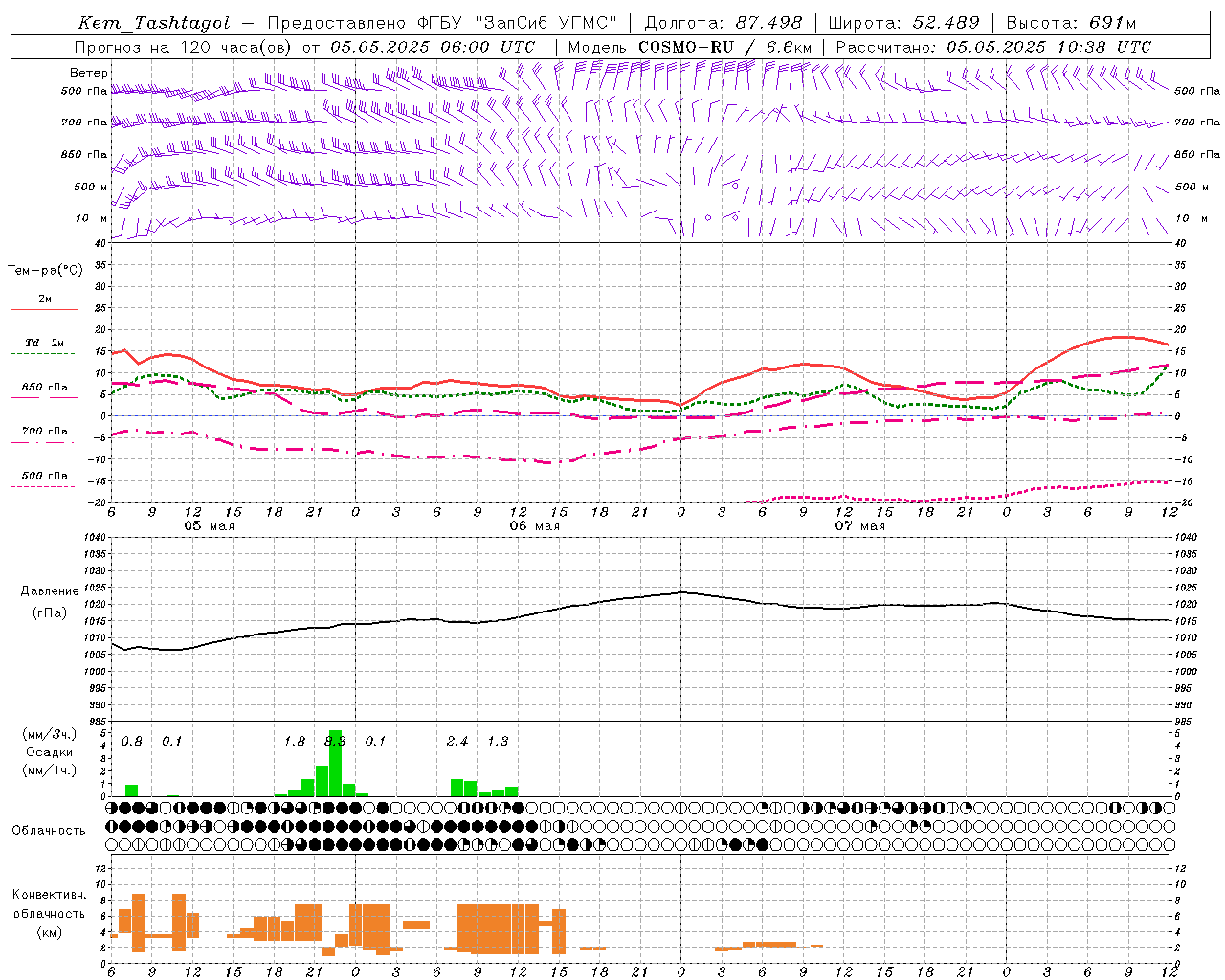This screenshot has width=1225, height=980.
Task: Click '500 м' on the wind panel's left axis
Action: coord(91,187)
